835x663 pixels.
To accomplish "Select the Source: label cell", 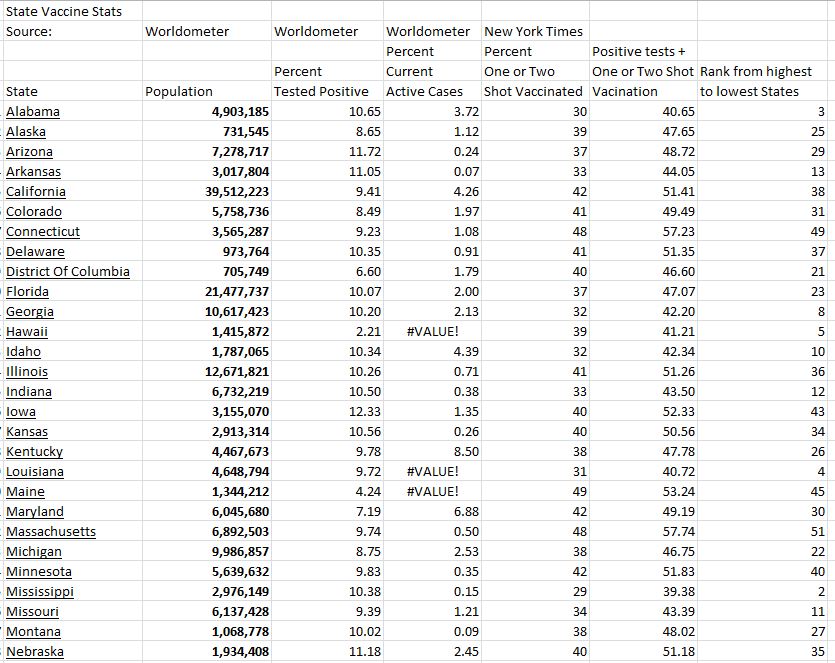I will (28, 32).
